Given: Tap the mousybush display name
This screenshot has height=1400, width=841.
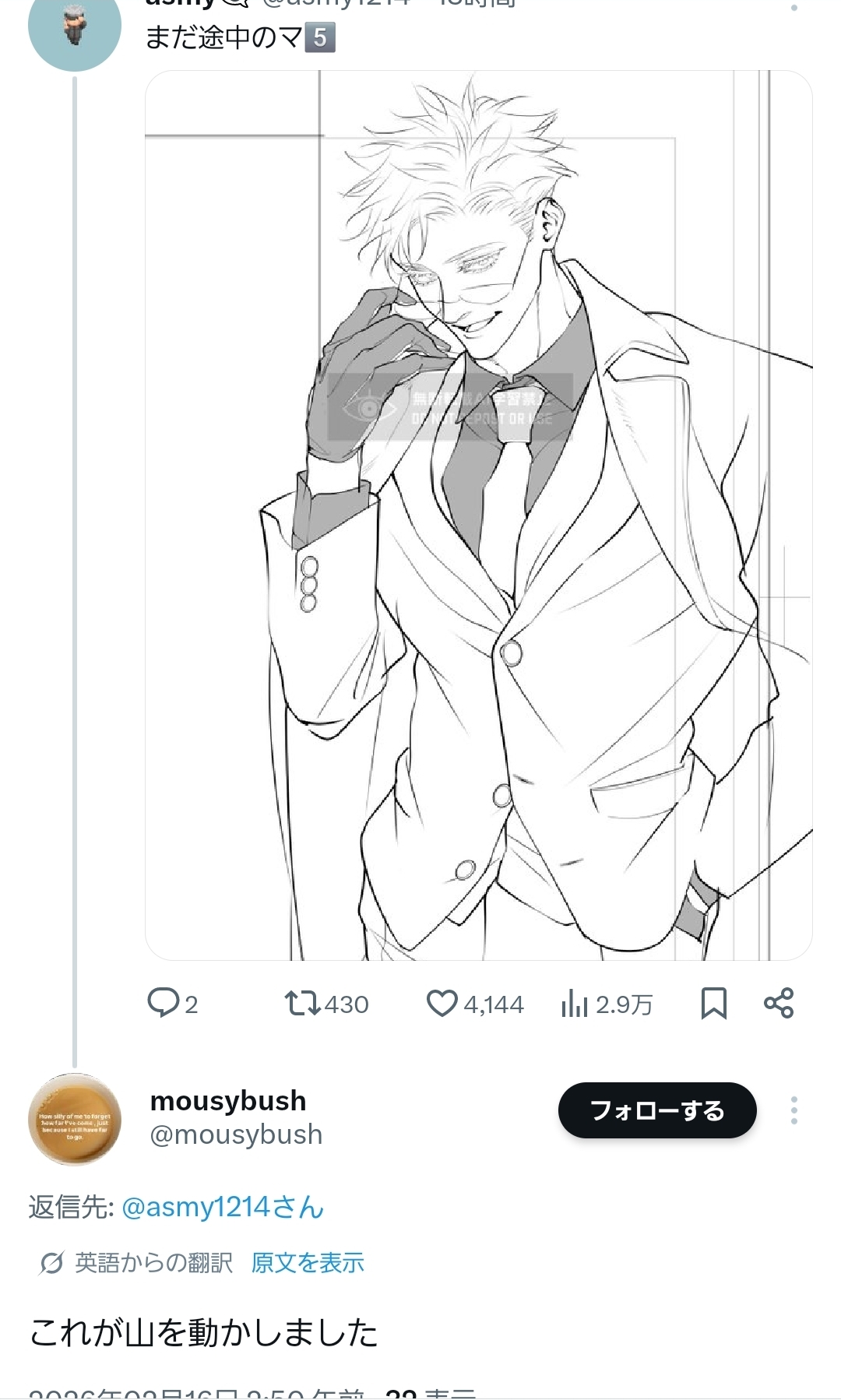Looking at the screenshot, I should [x=228, y=1100].
